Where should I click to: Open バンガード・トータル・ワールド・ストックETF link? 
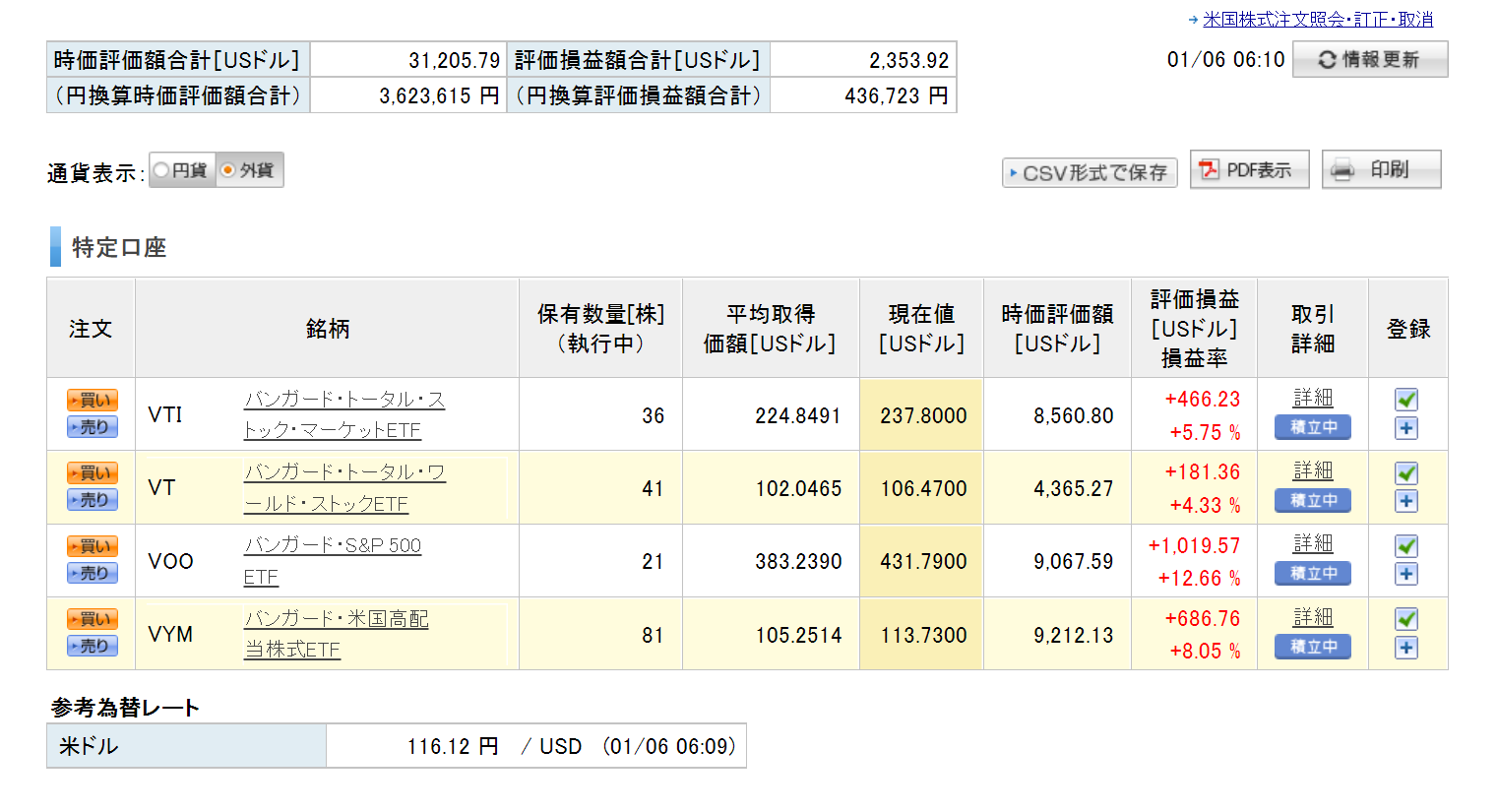click(344, 488)
